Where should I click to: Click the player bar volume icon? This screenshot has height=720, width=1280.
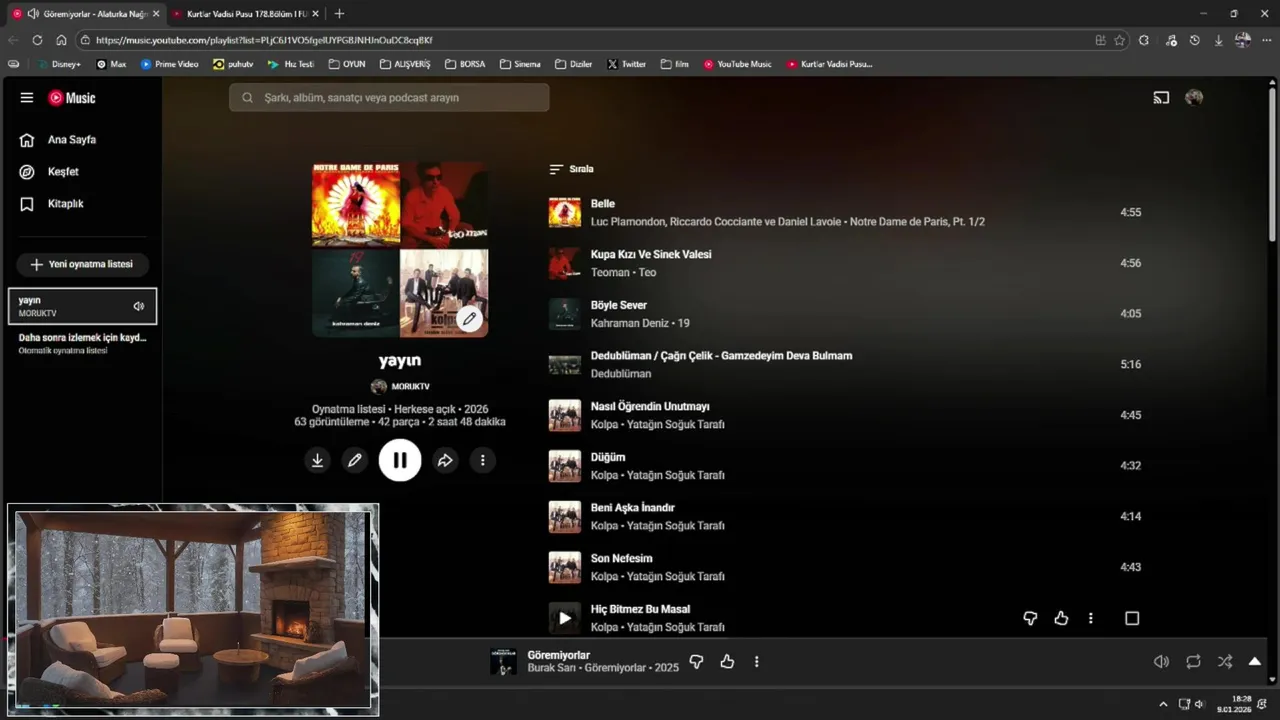coord(1161,661)
